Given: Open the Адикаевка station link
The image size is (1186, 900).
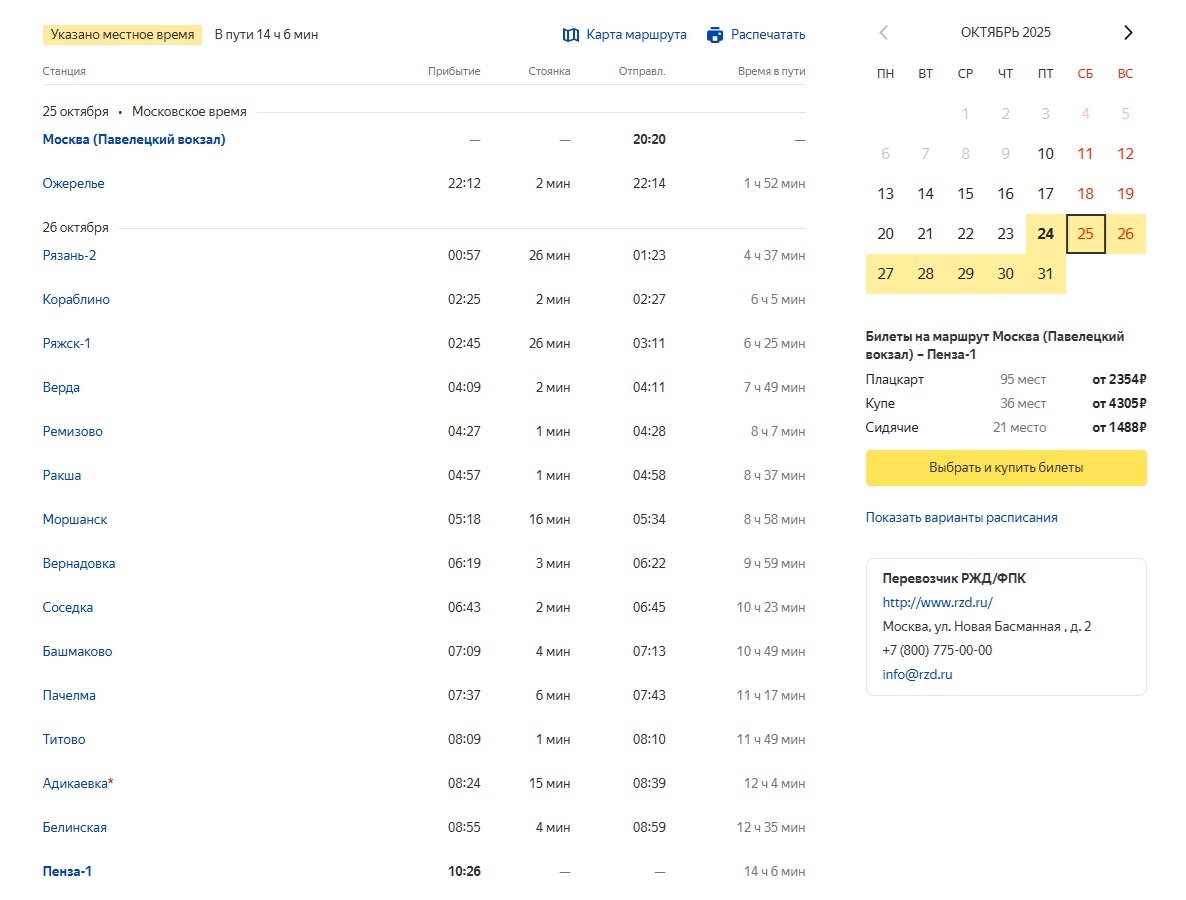Looking at the screenshot, I should tap(75, 783).
